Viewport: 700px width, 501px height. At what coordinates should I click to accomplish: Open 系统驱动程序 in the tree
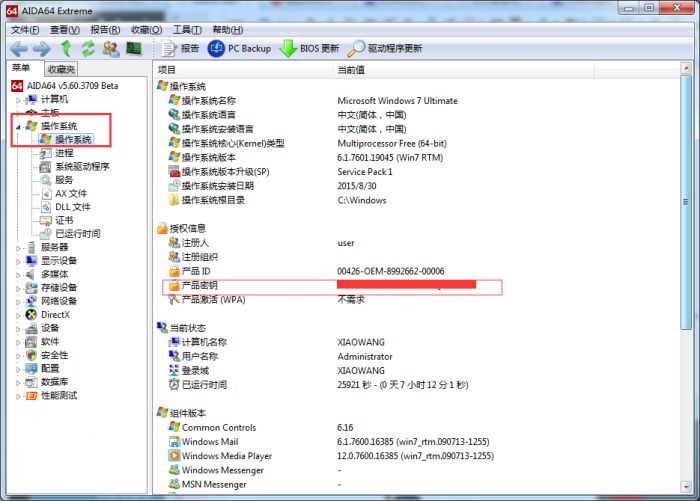[x=82, y=167]
